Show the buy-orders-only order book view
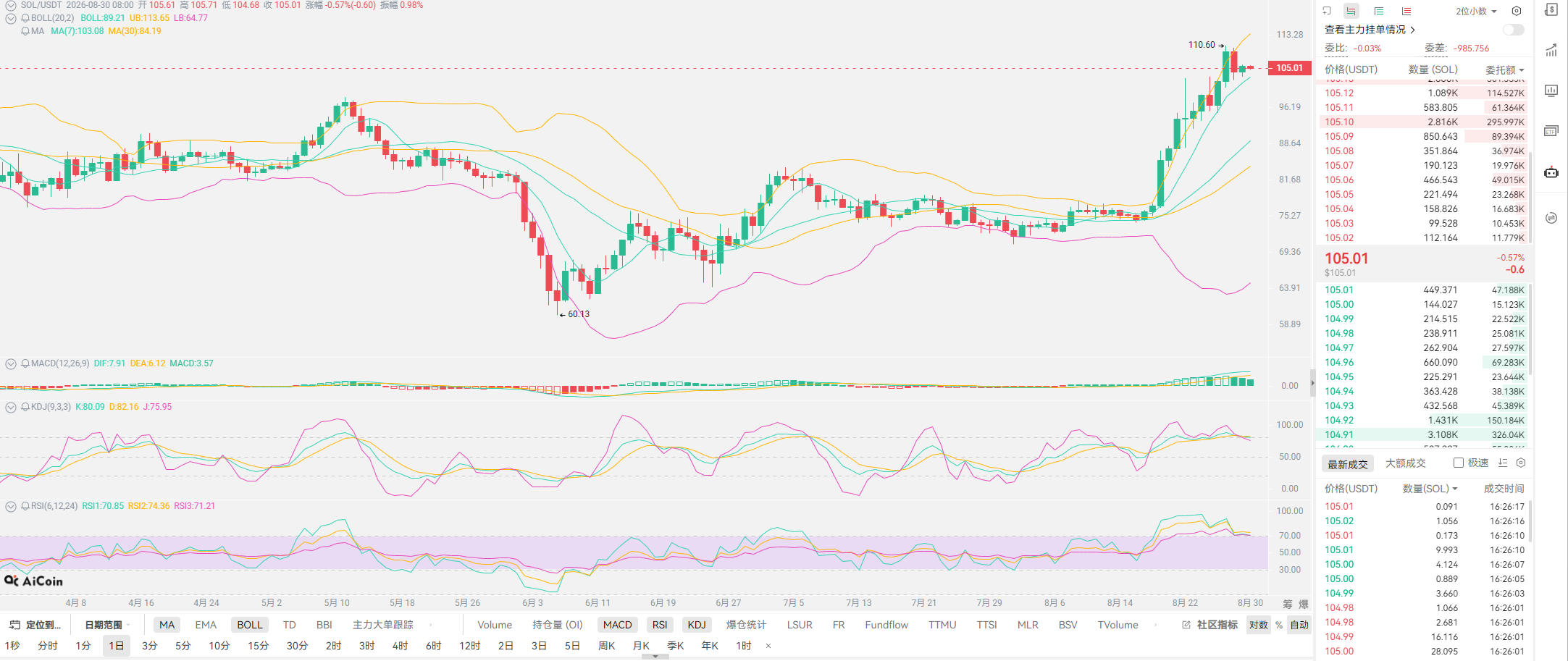Image resolution: width=1568 pixels, height=661 pixels. [x=1379, y=11]
